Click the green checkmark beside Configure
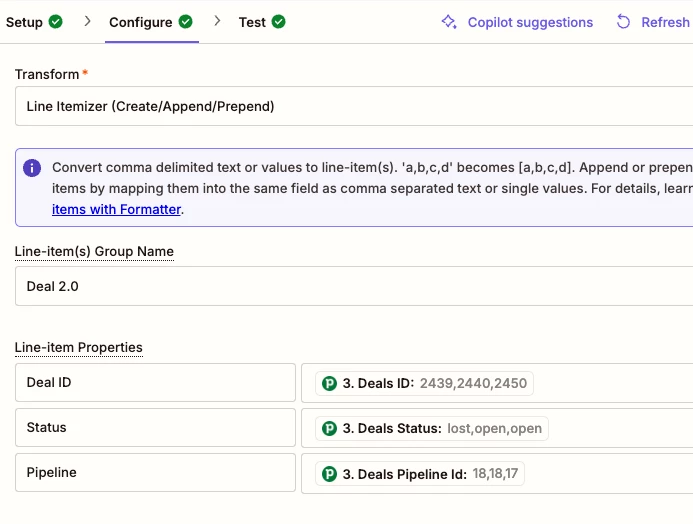 click(x=185, y=22)
